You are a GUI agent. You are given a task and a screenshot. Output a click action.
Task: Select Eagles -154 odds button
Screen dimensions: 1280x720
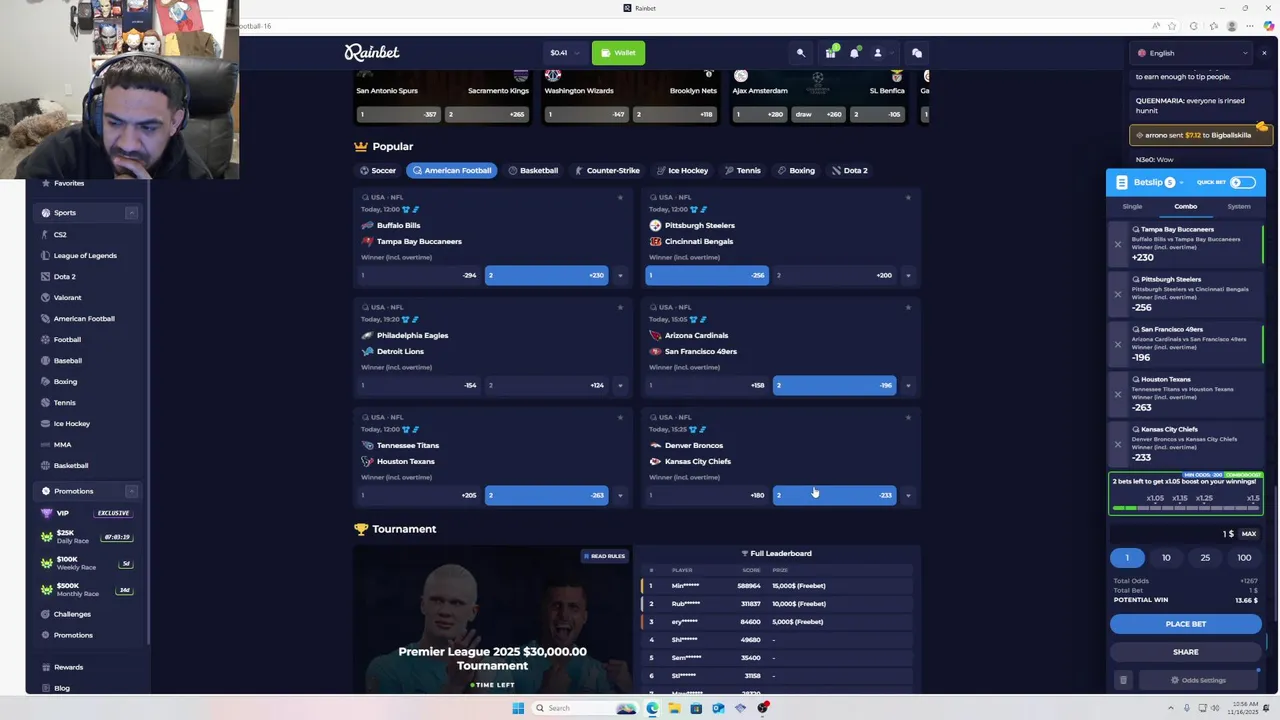[419, 385]
